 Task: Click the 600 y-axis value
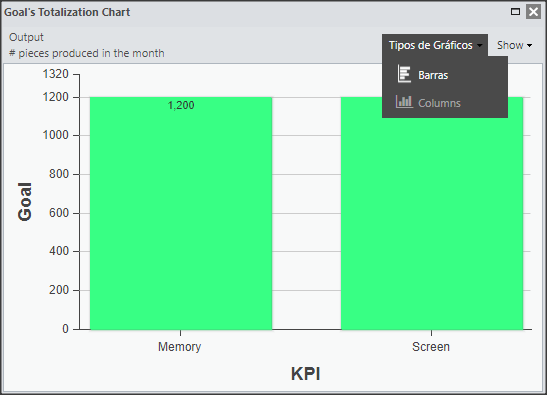click(x=59, y=213)
